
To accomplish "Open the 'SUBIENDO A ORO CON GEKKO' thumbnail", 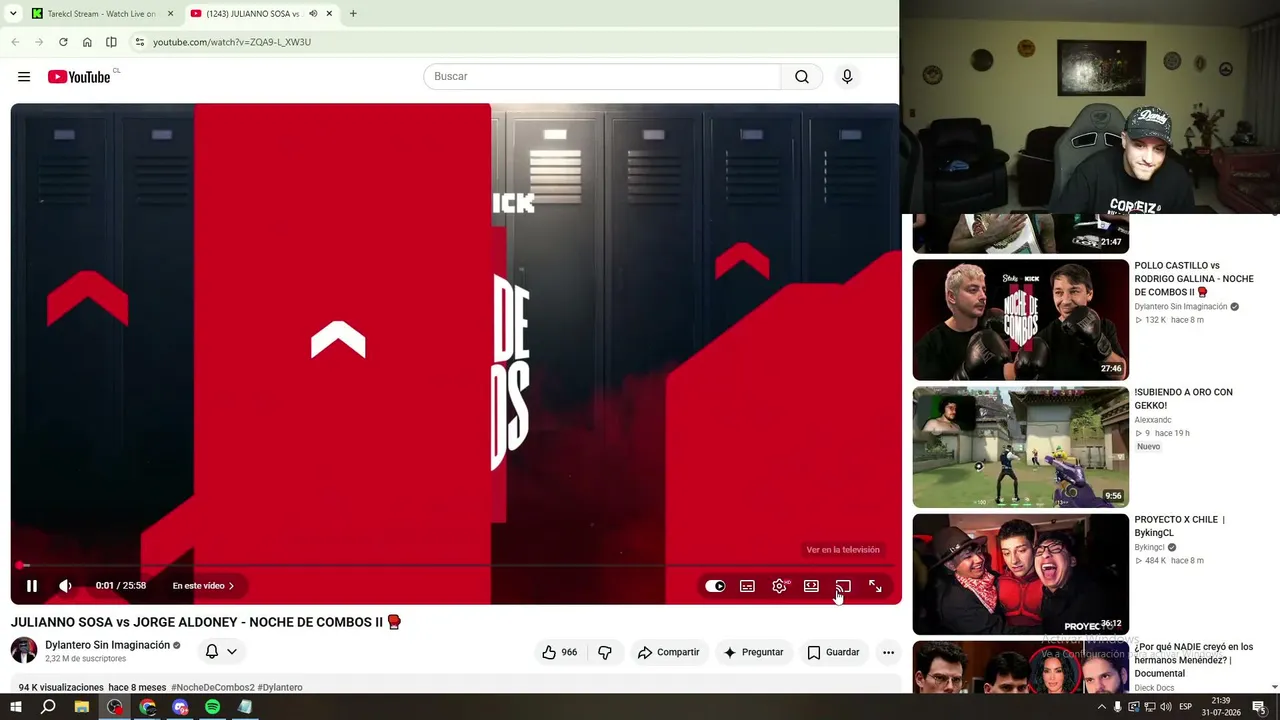I will [1021, 447].
